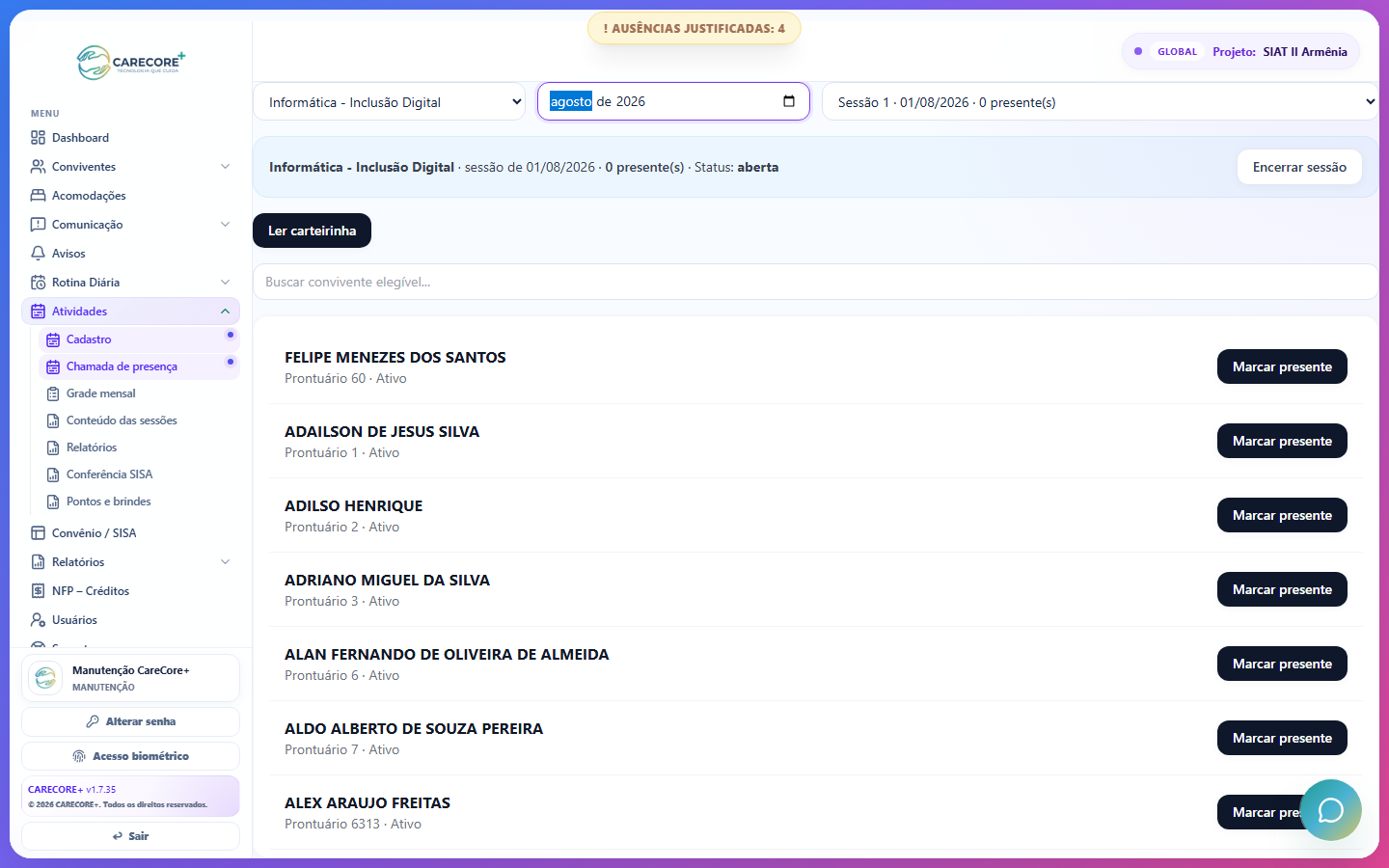Click the Convênio / SISA icon
This screenshot has height=868, width=1389.
click(38, 533)
